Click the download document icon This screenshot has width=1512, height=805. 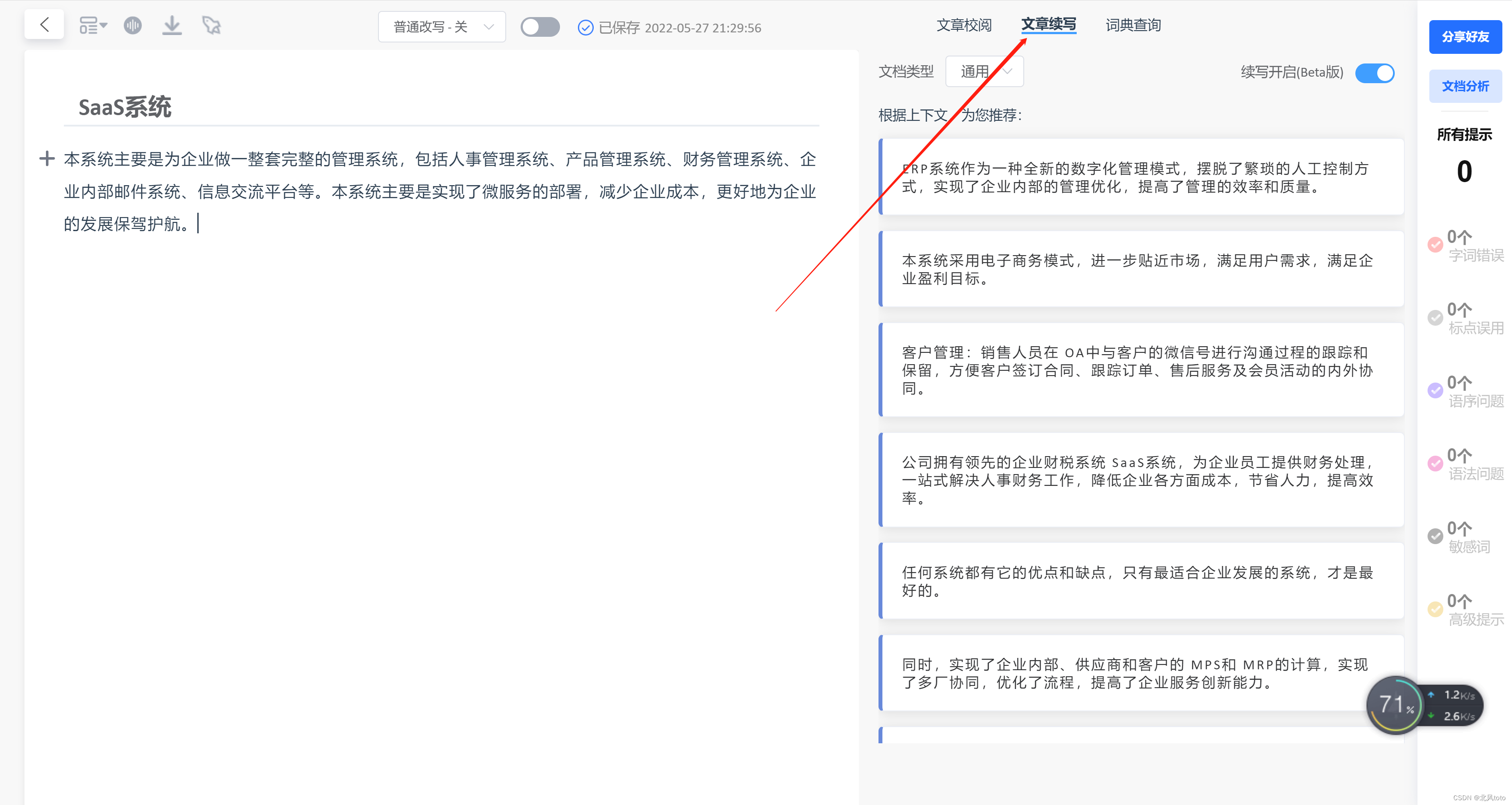click(171, 25)
